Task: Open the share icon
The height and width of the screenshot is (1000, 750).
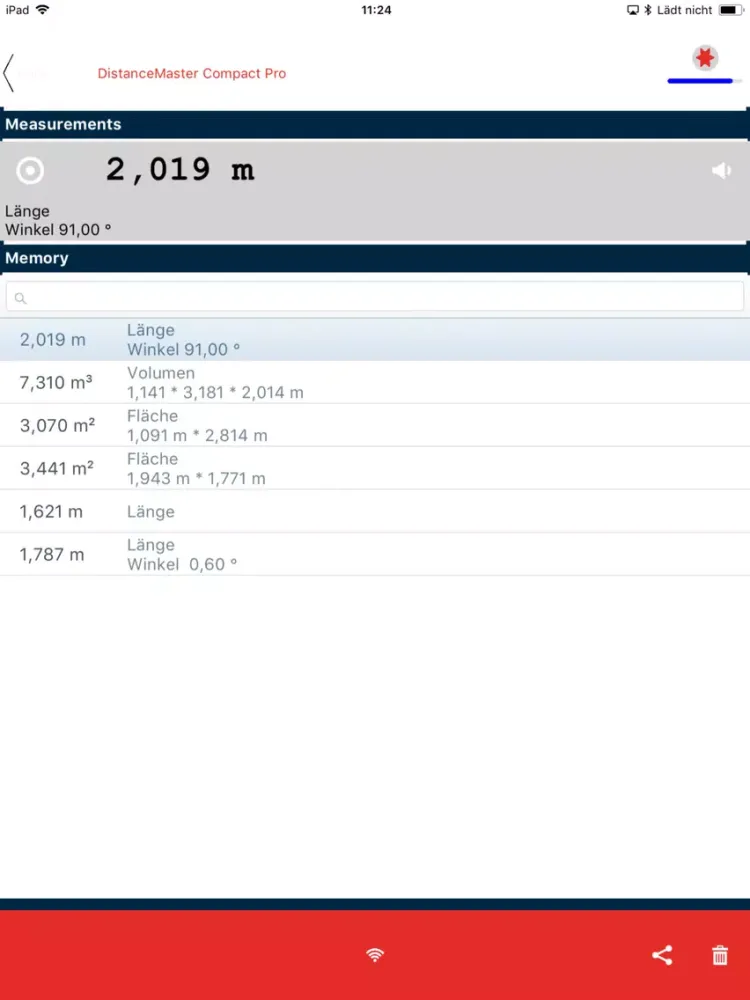Action: (662, 955)
